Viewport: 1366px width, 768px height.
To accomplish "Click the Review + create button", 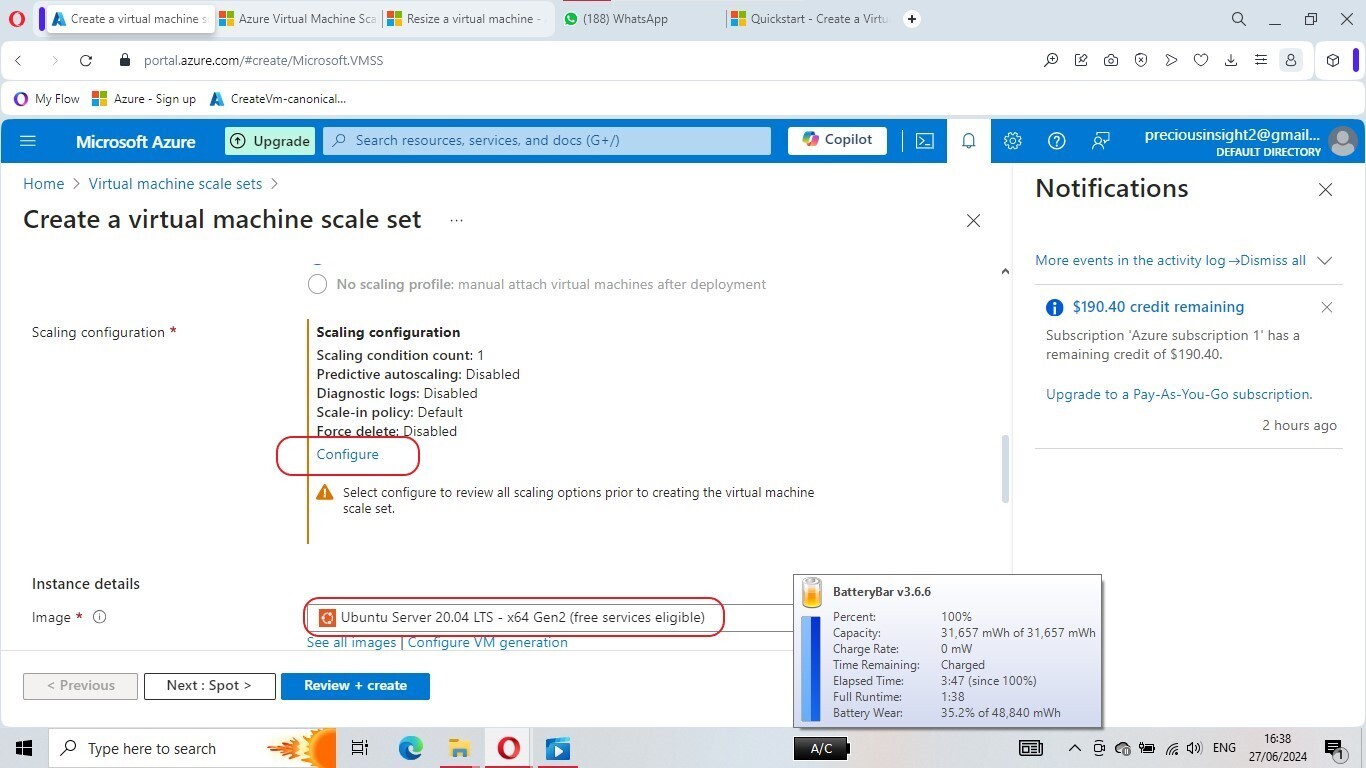I will click(355, 686).
